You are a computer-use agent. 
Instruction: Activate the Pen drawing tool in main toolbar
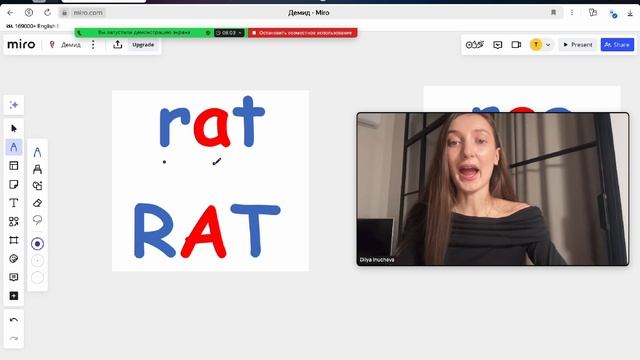click(x=13, y=147)
